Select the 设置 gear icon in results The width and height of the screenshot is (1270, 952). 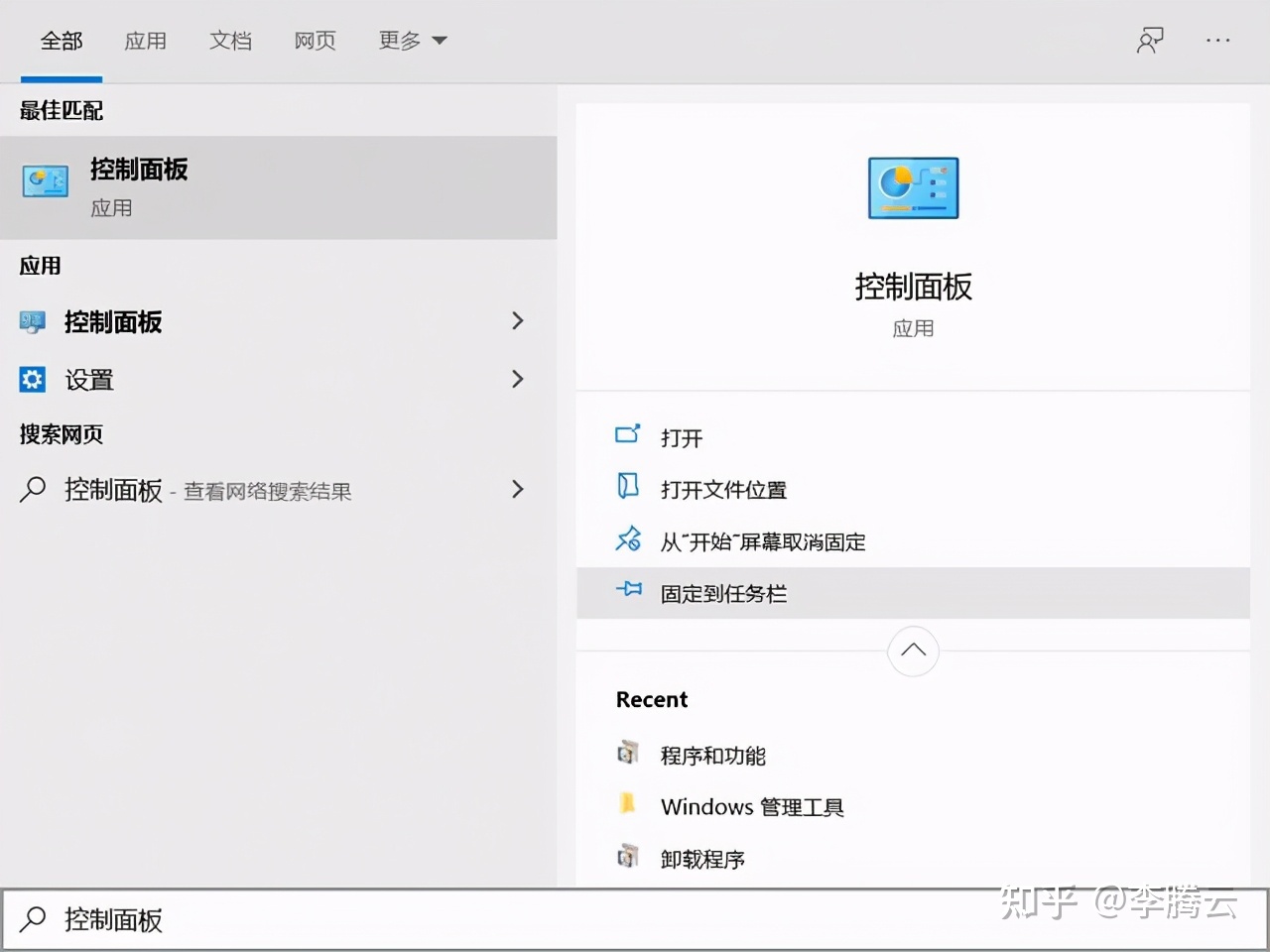(x=33, y=380)
